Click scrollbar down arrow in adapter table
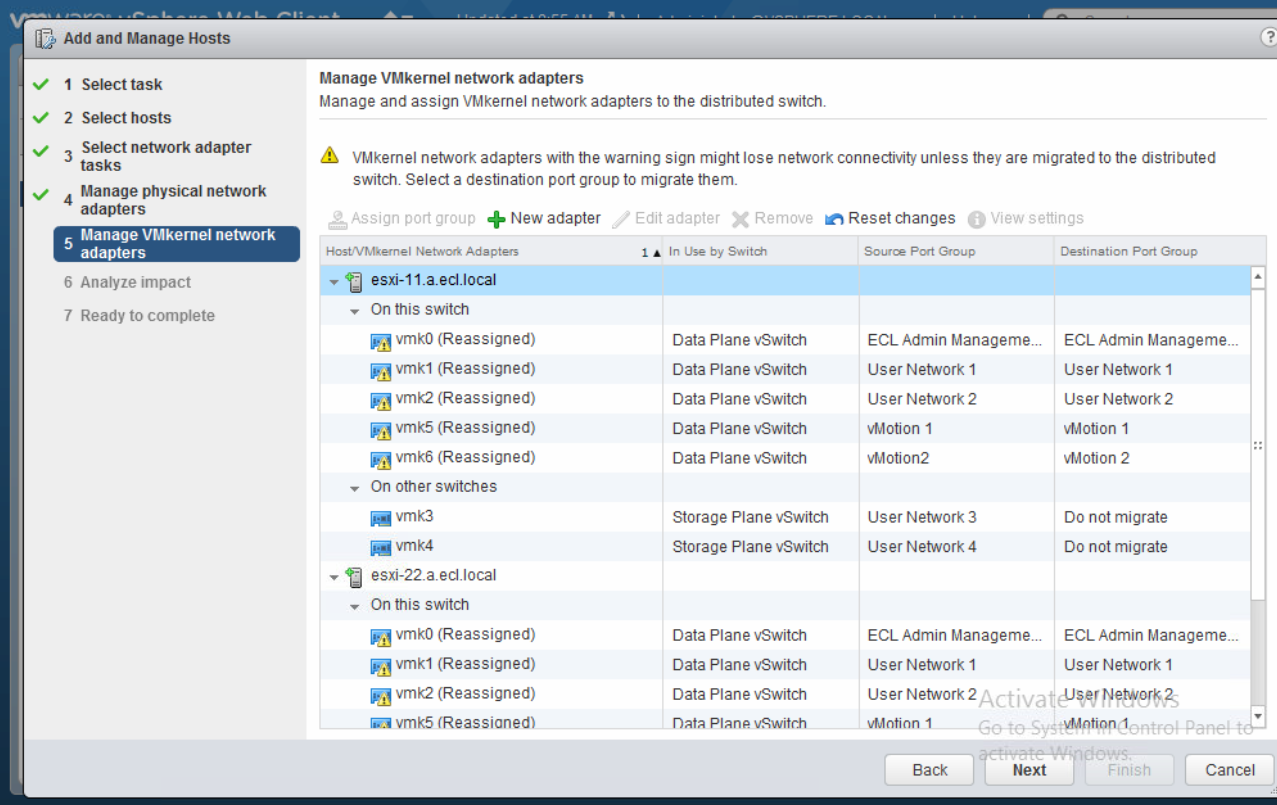Image resolution: width=1277 pixels, height=805 pixels. point(1258,717)
